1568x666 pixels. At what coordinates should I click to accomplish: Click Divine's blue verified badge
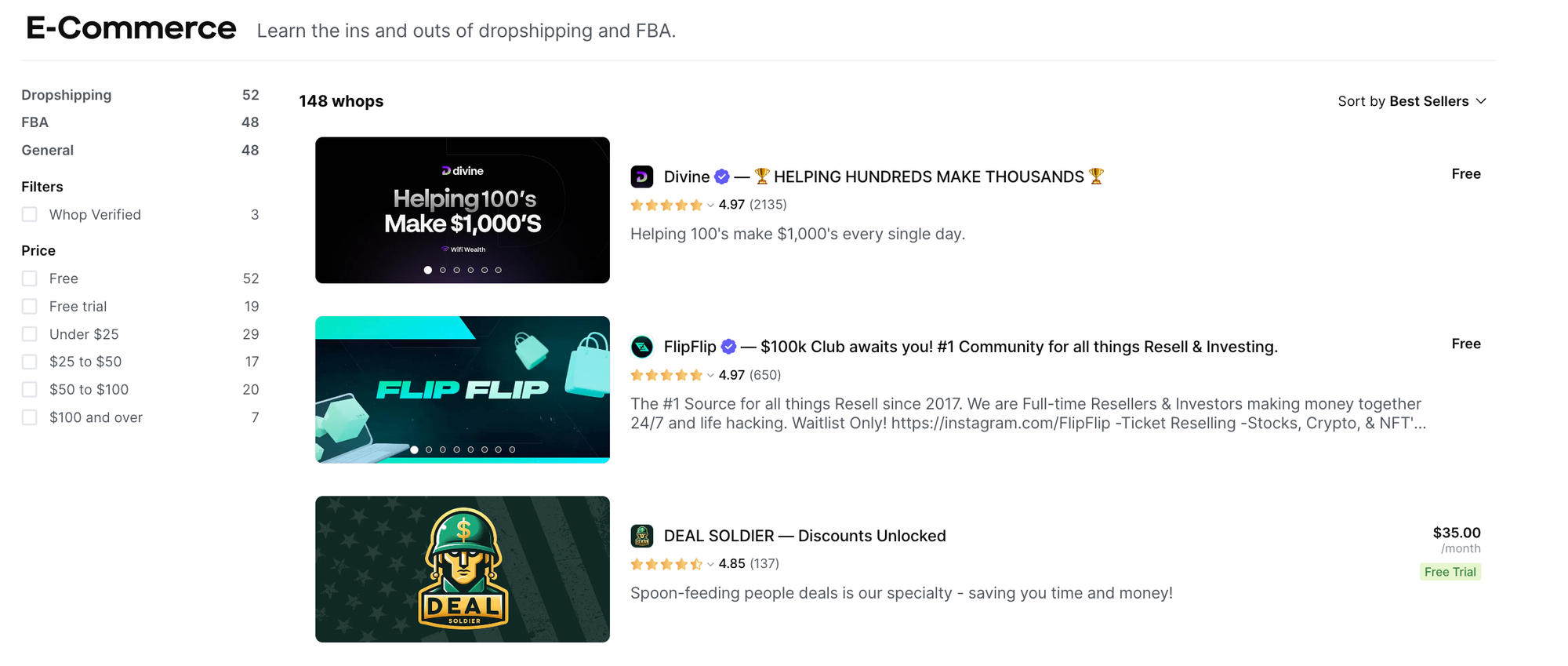pyautogui.click(x=722, y=177)
